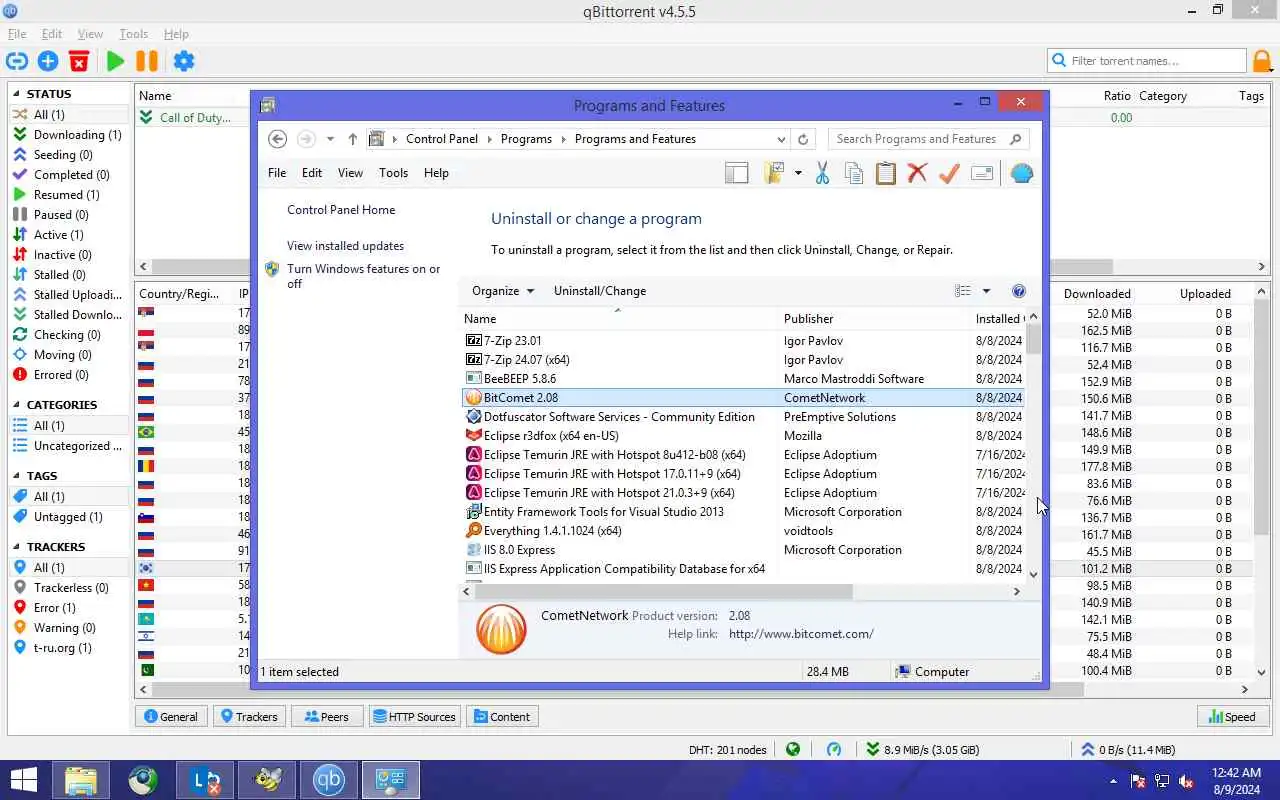Open the Content tab in qBittorrent

[502, 716]
